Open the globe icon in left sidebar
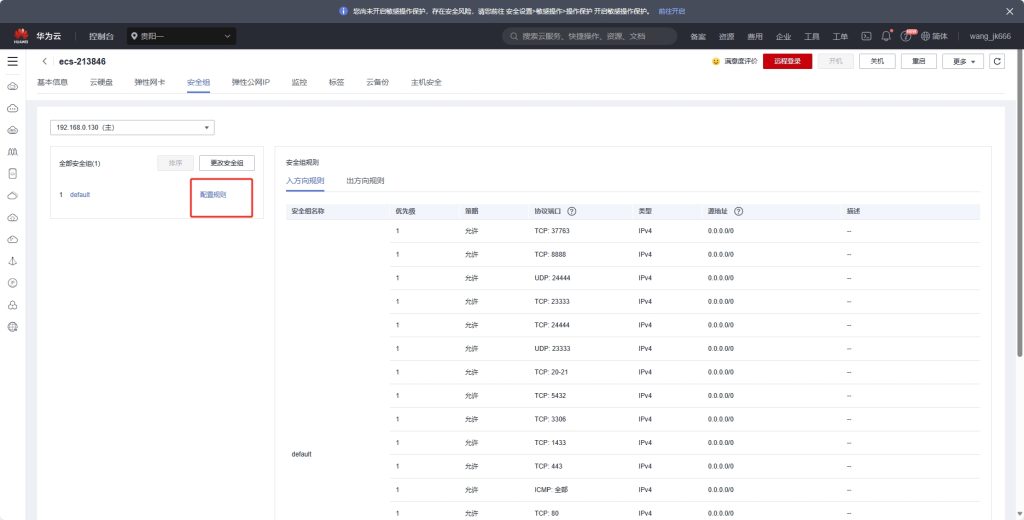The height and width of the screenshot is (520, 1024). pos(12,327)
